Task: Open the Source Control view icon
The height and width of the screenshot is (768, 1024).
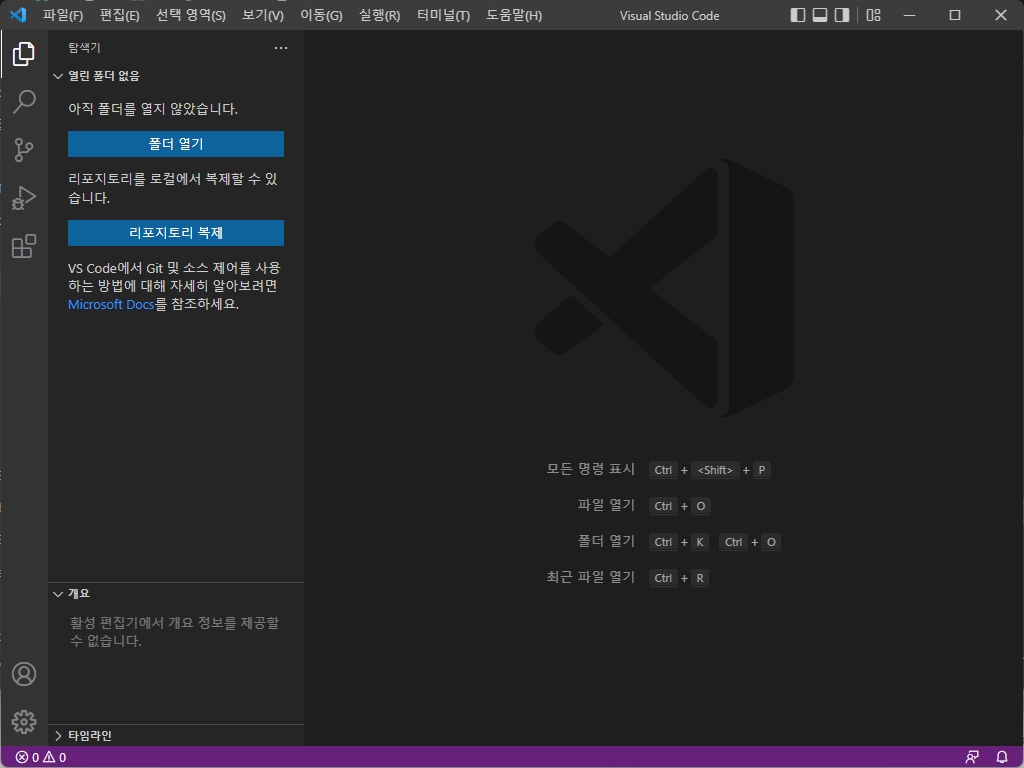Action: point(24,150)
